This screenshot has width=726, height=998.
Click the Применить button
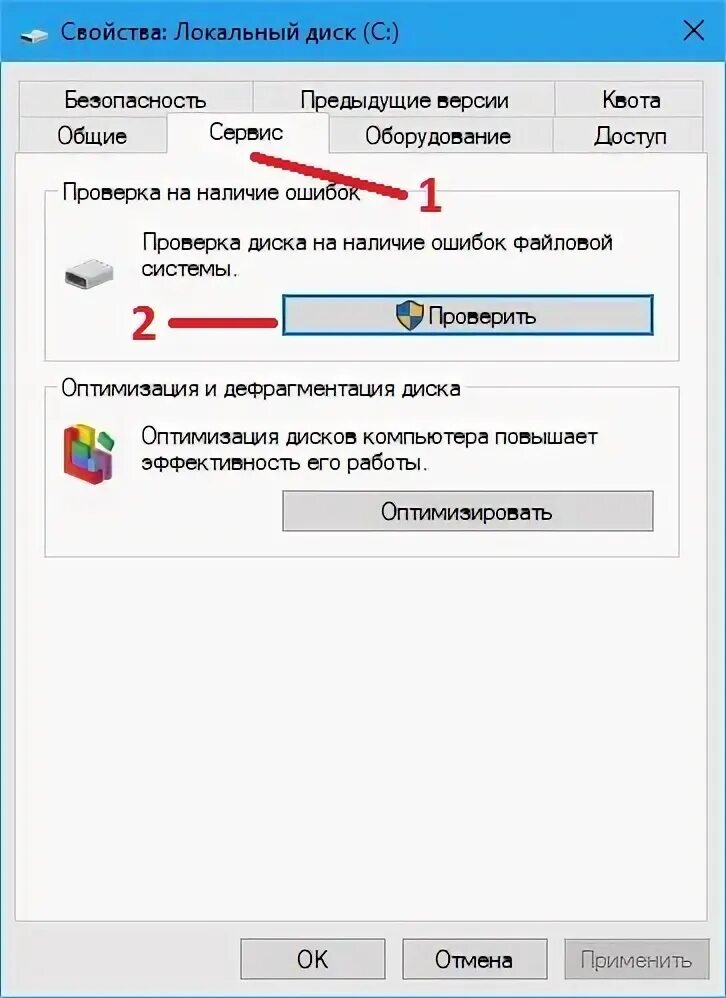pyautogui.click(x=636, y=959)
